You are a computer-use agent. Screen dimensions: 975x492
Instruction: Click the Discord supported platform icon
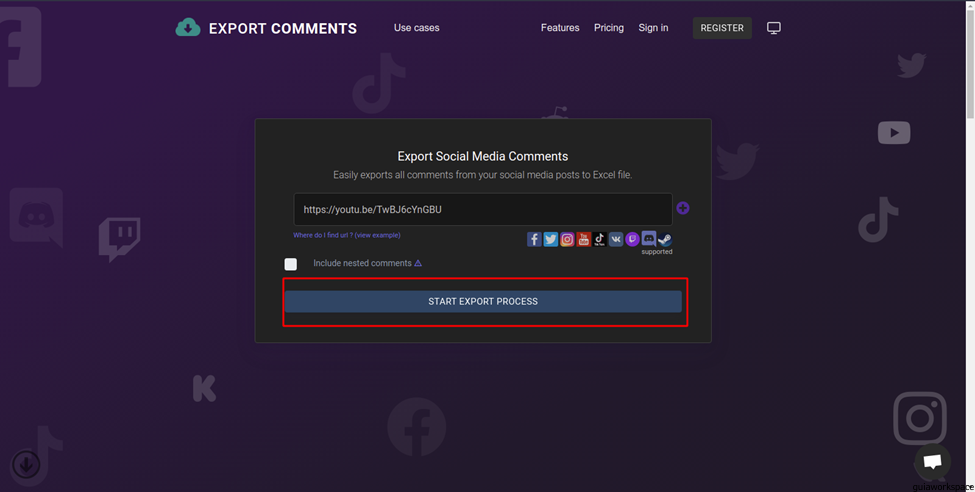[649, 238]
